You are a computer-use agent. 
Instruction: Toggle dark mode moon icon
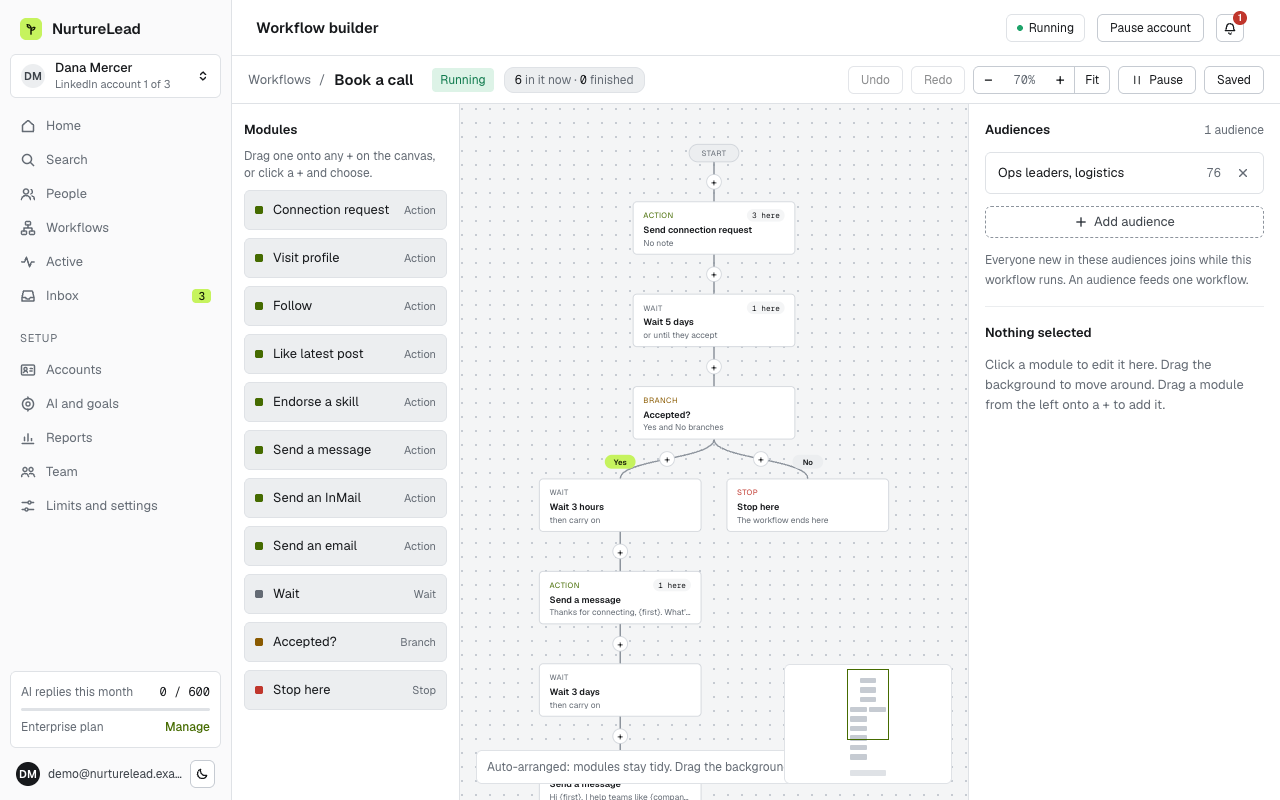tap(202, 774)
